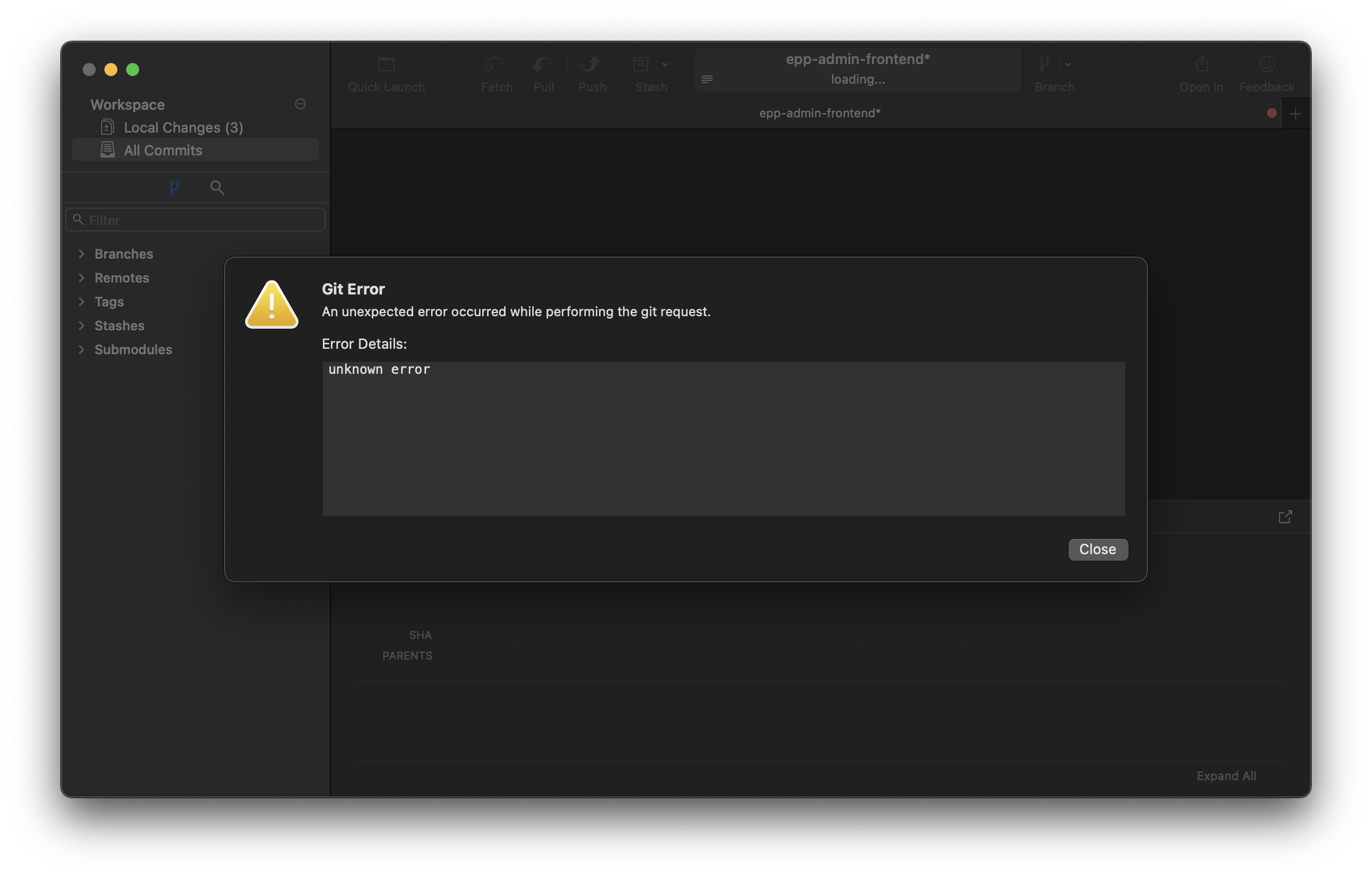Expand the Remotes section
This screenshot has height=878, width=1372.
pos(82,278)
